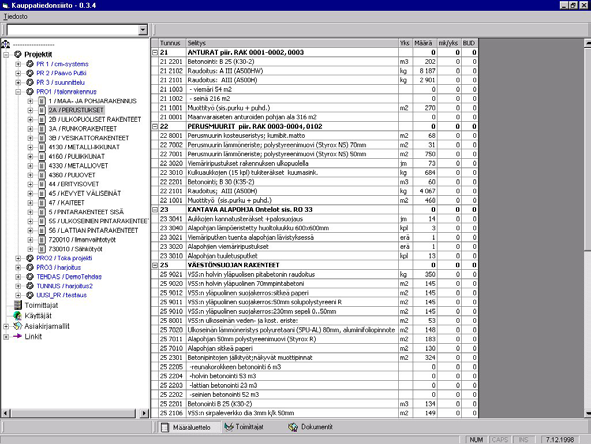Image resolution: width=591 pixels, height=444 pixels.
Task: Click the document icon of 4160 / PUUIKKUNAT
Action: (x=42, y=156)
